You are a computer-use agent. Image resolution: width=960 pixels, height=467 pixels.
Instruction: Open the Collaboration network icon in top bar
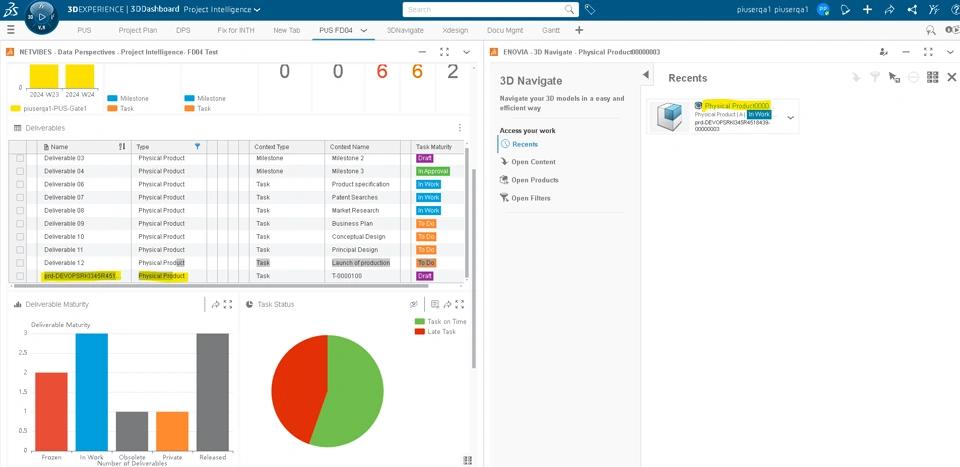coord(912,9)
